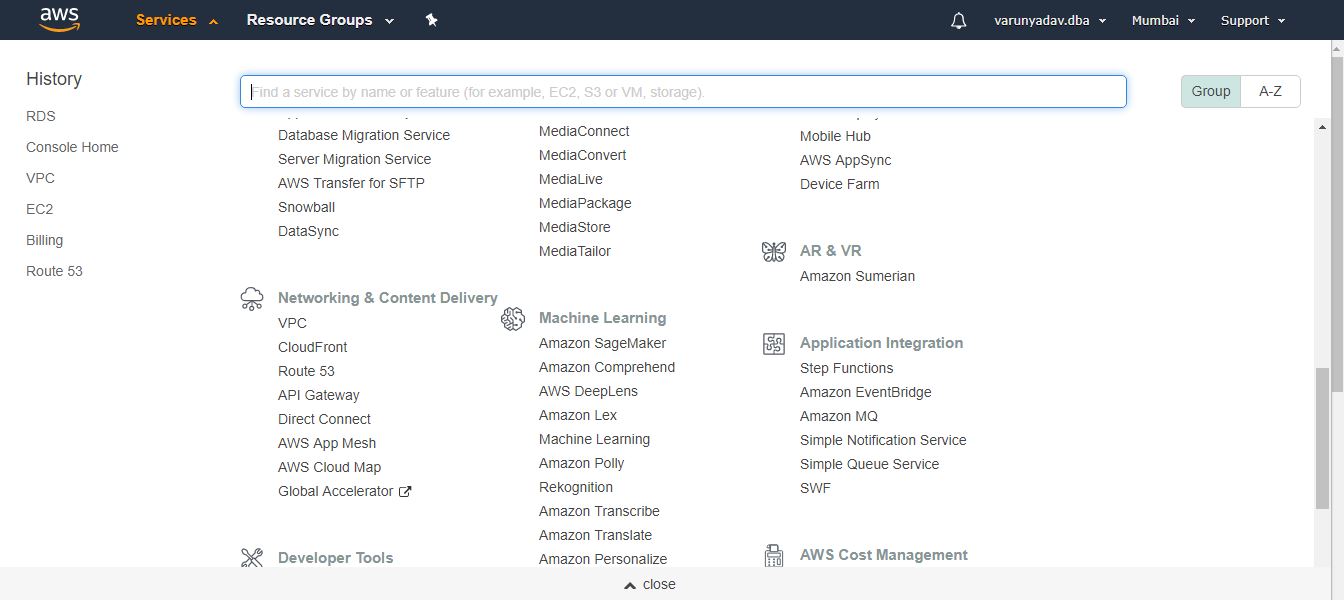This screenshot has height=600, width=1344.
Task: Open the Mumbai region selector
Action: tap(1162, 20)
